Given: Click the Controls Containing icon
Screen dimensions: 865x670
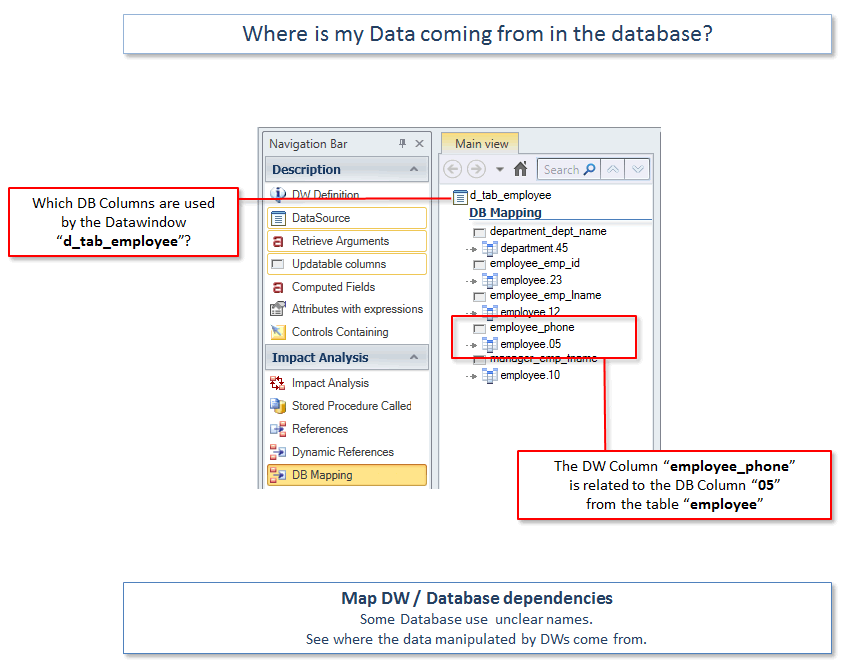Looking at the screenshot, I should (x=278, y=332).
